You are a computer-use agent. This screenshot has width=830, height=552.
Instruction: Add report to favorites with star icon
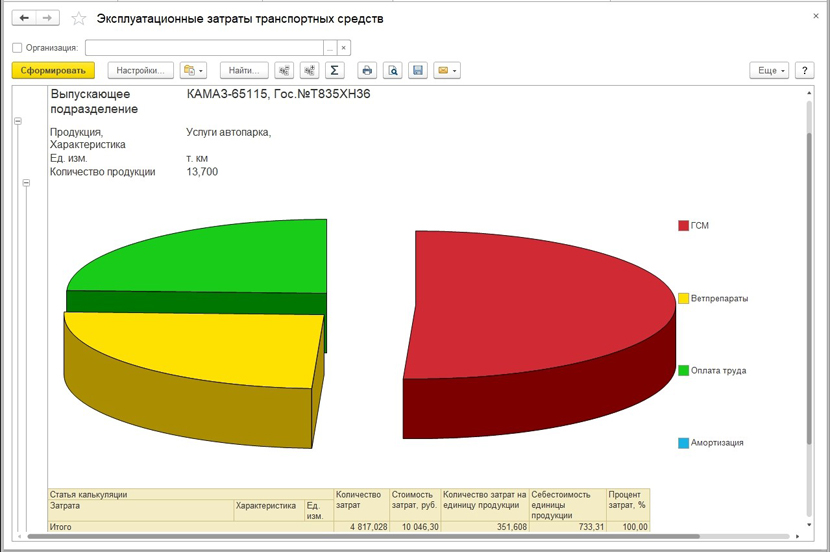78,18
